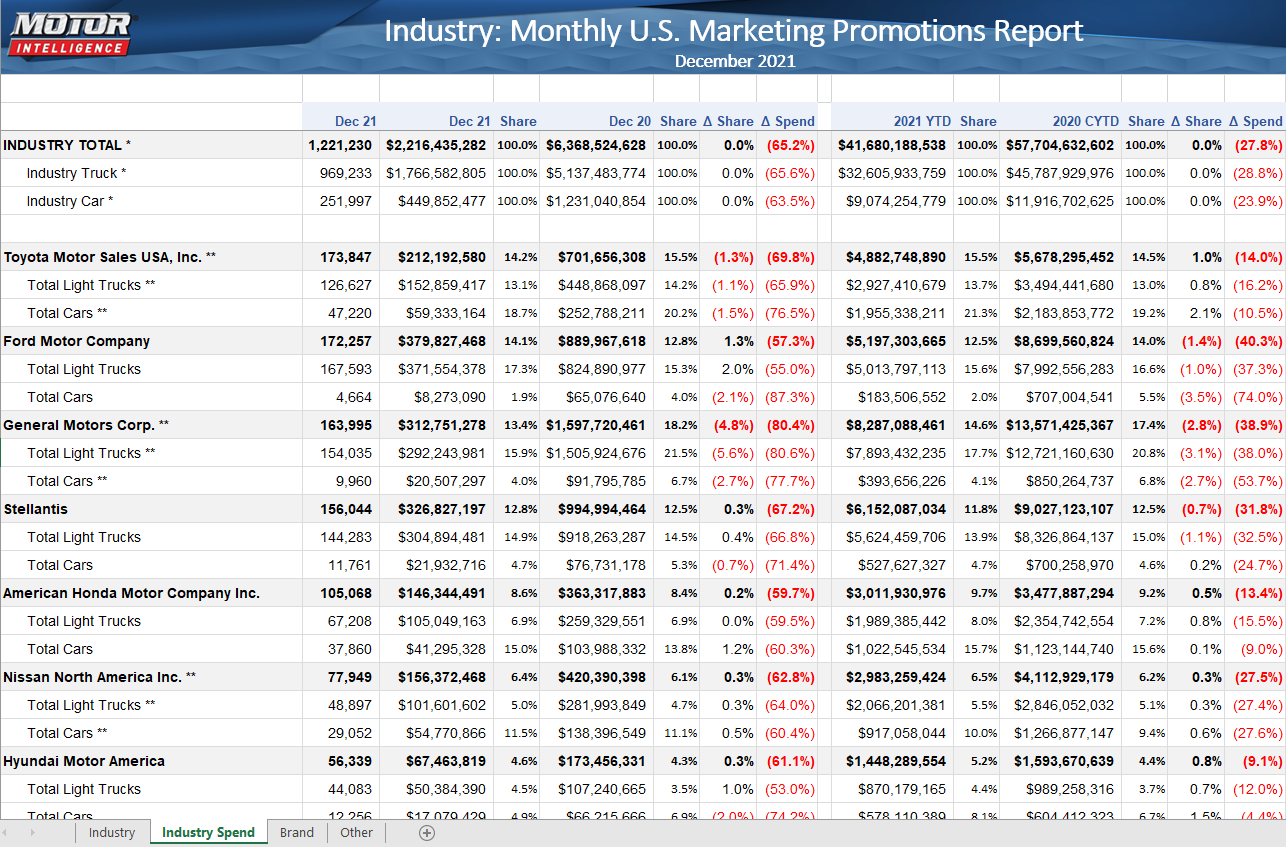Open the Brand sheet tab
This screenshot has width=1286, height=847.
(x=296, y=832)
